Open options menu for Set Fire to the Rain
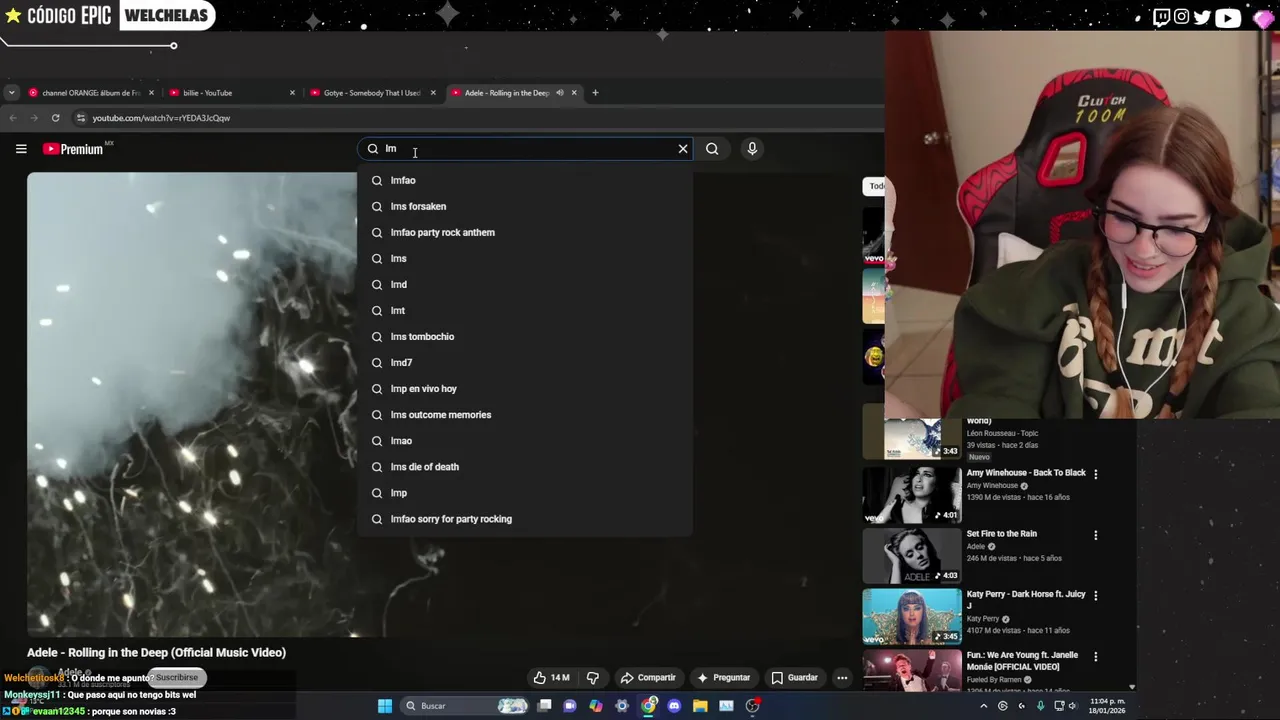1280x720 pixels. pyautogui.click(x=1095, y=535)
